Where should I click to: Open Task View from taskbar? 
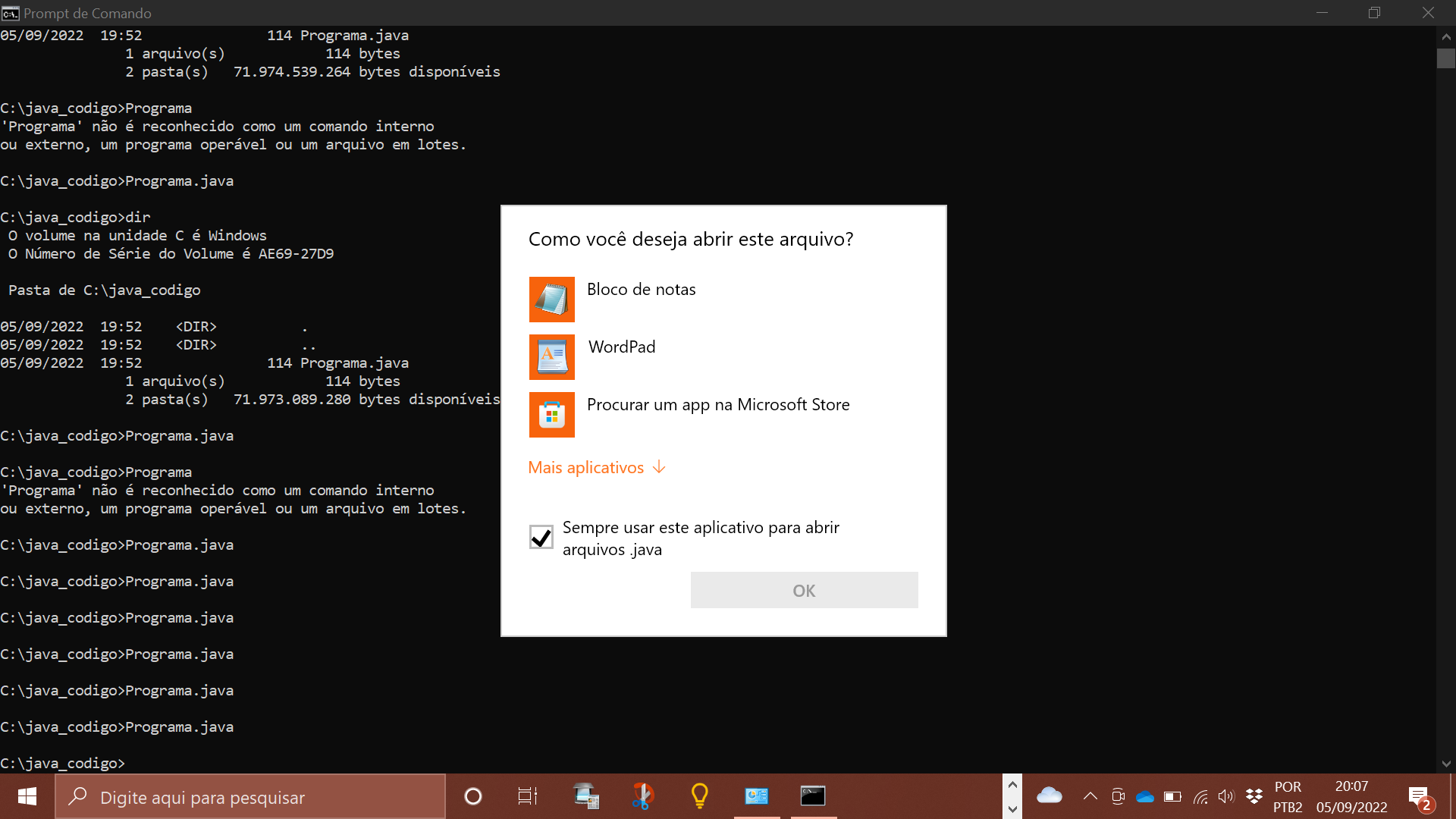(528, 796)
